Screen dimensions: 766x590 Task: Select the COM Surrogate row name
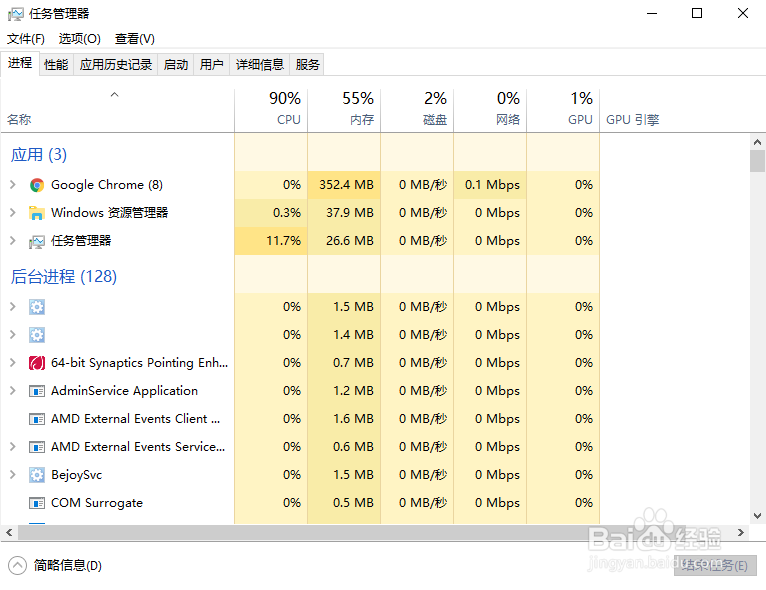(97, 503)
